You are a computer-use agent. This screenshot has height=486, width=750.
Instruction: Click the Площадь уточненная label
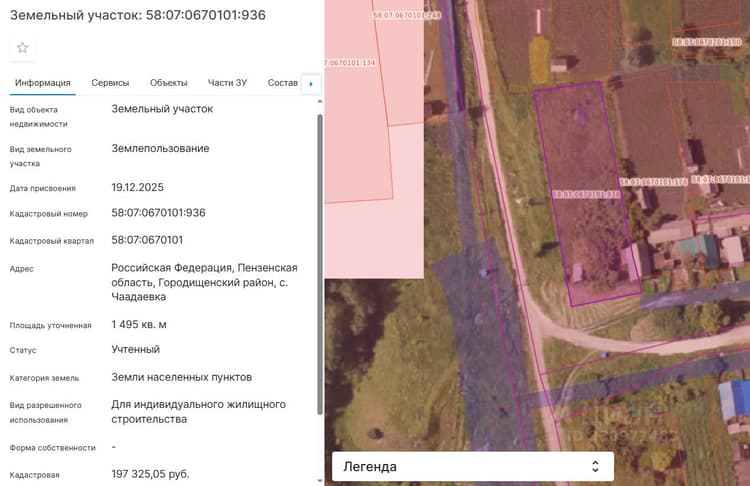click(x=50, y=326)
